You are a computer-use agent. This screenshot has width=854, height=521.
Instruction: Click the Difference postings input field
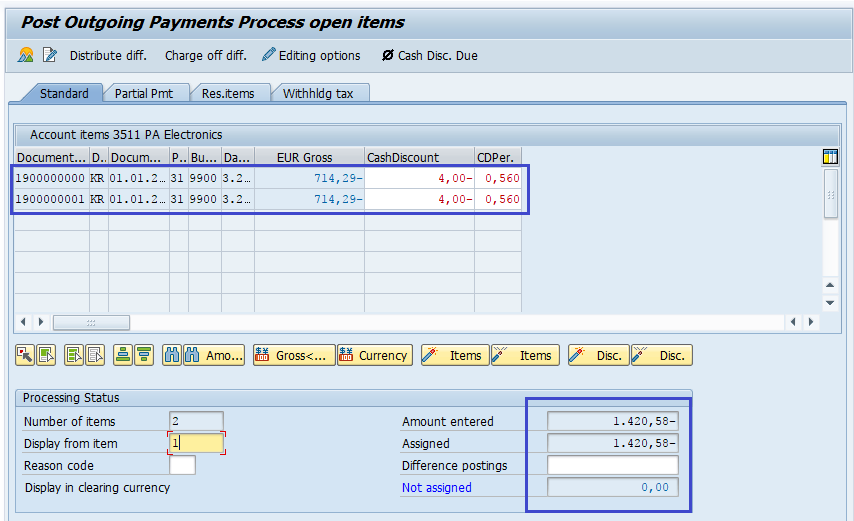pos(612,465)
